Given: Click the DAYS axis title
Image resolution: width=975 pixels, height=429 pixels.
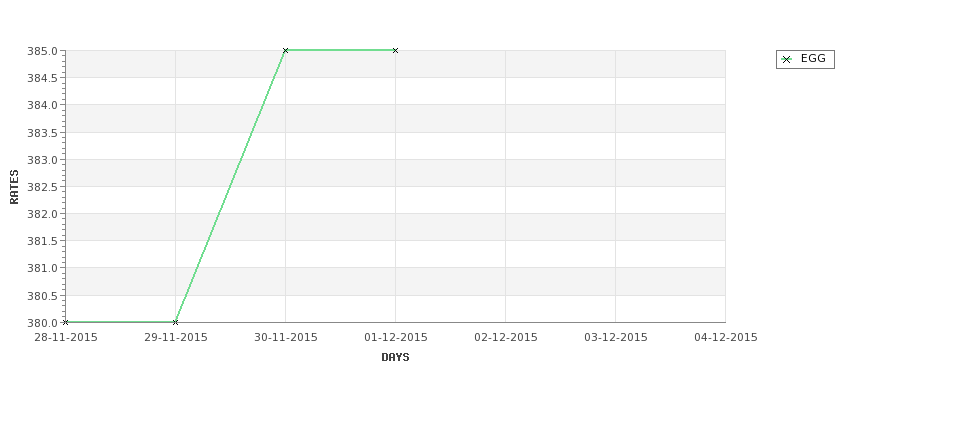Looking at the screenshot, I should point(395,358).
